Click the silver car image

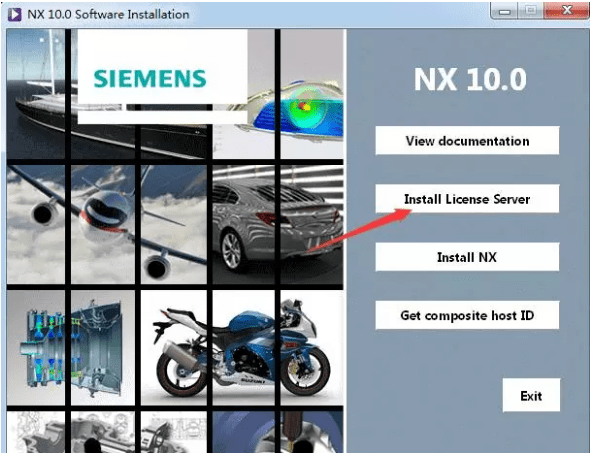[278, 224]
